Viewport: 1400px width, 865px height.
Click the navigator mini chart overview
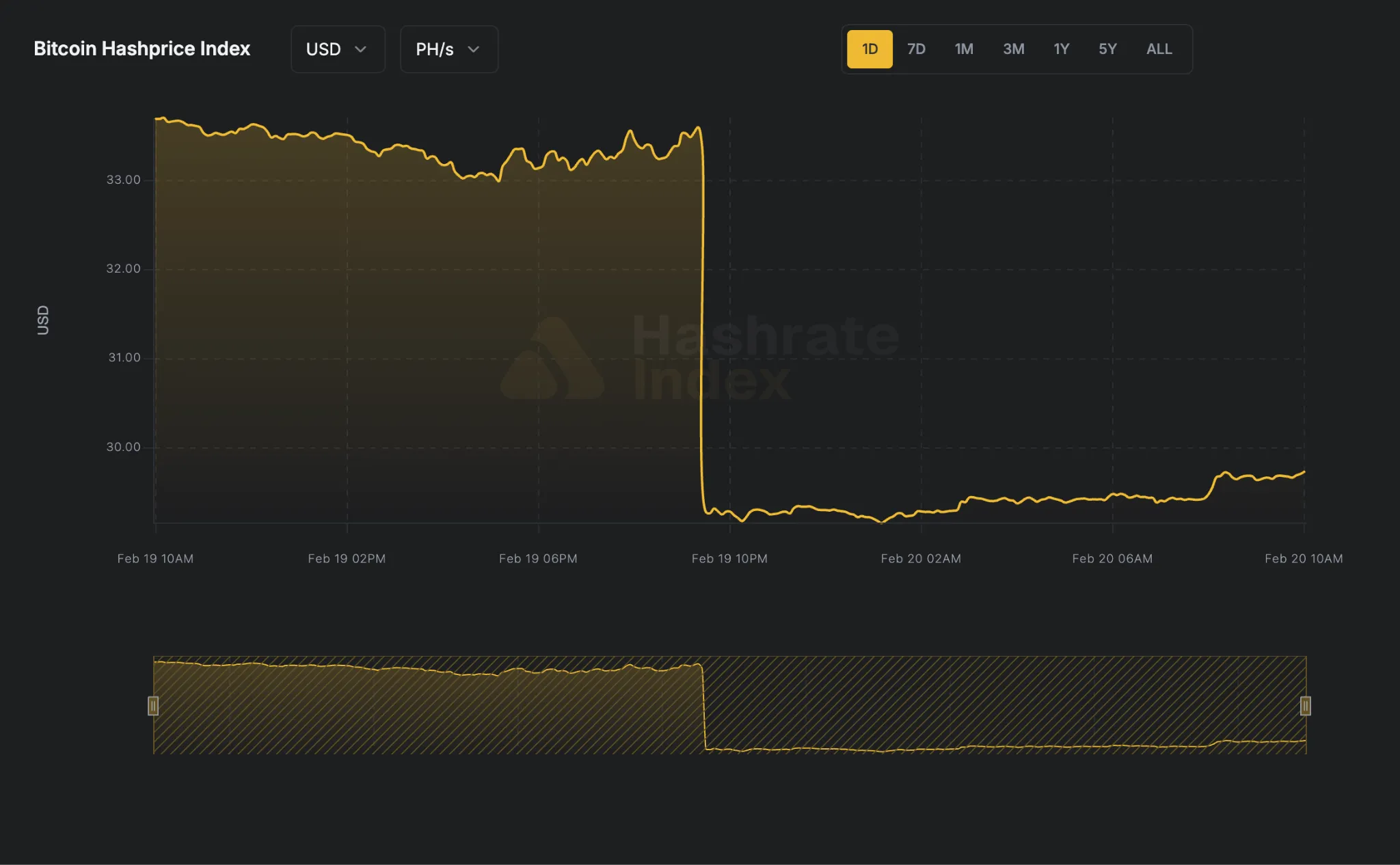(x=729, y=705)
